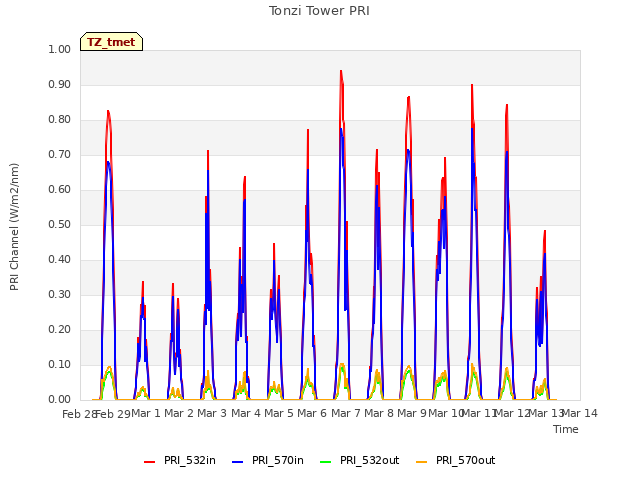Click the 0.70 y-axis tick label
The height and width of the screenshot is (480, 640).
60,155
